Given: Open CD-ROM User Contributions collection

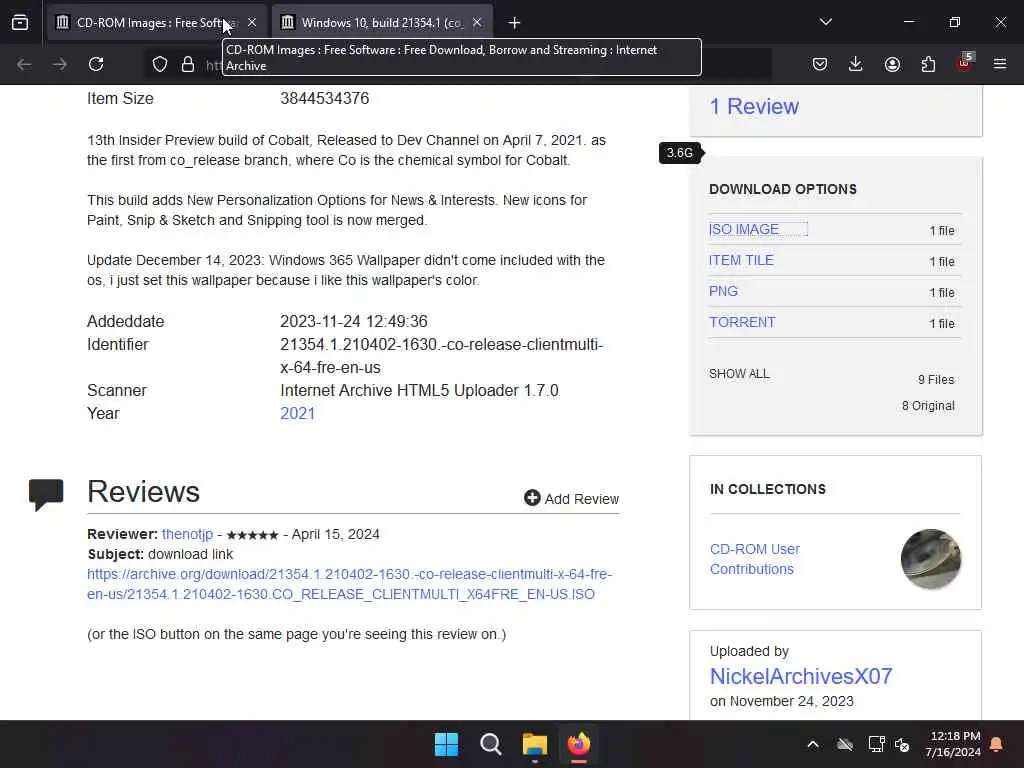Looking at the screenshot, I should [755, 559].
